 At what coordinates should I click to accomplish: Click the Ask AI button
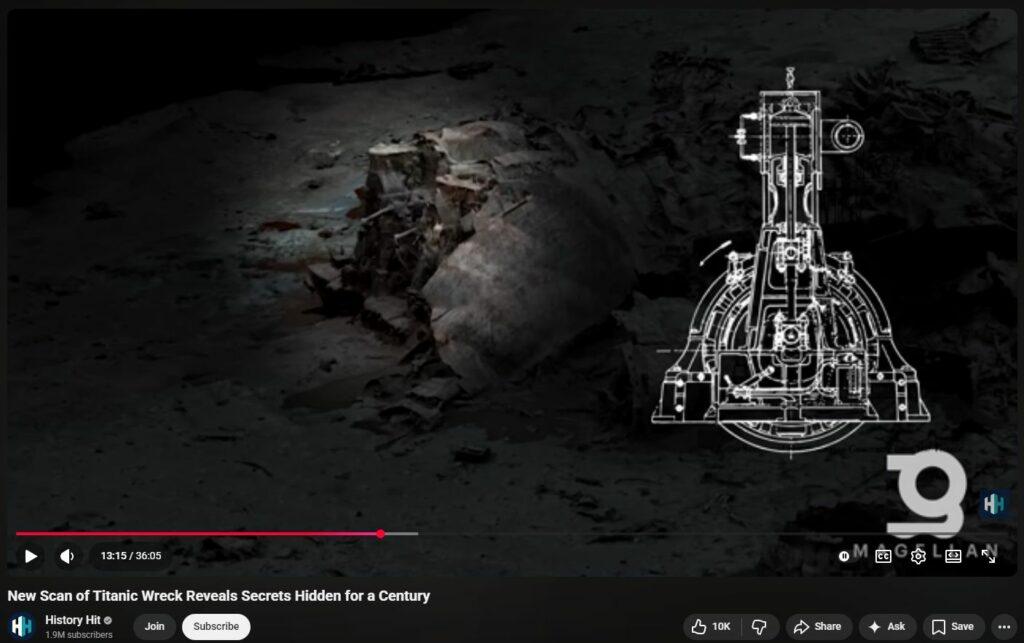887,627
